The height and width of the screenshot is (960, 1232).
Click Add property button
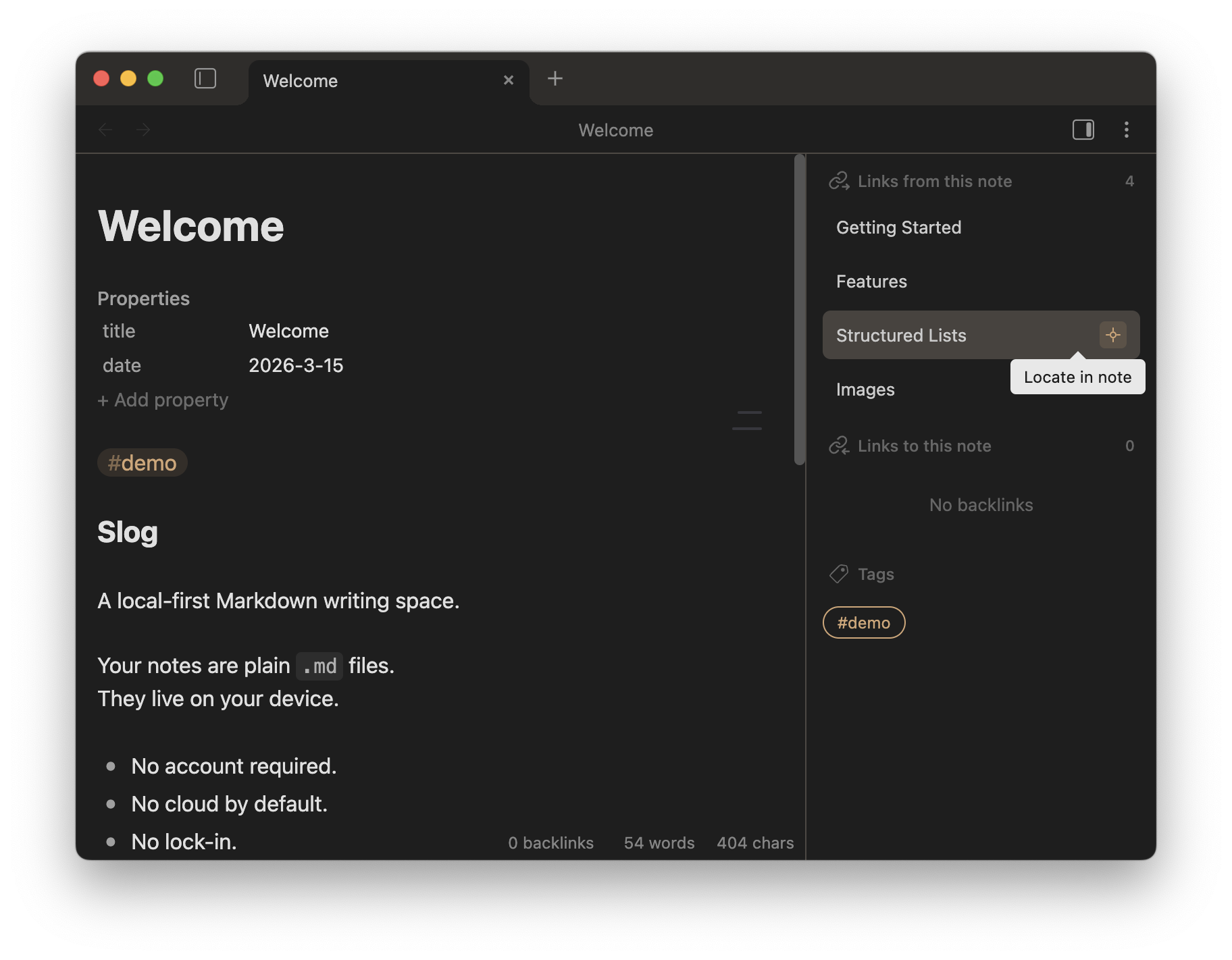(163, 400)
